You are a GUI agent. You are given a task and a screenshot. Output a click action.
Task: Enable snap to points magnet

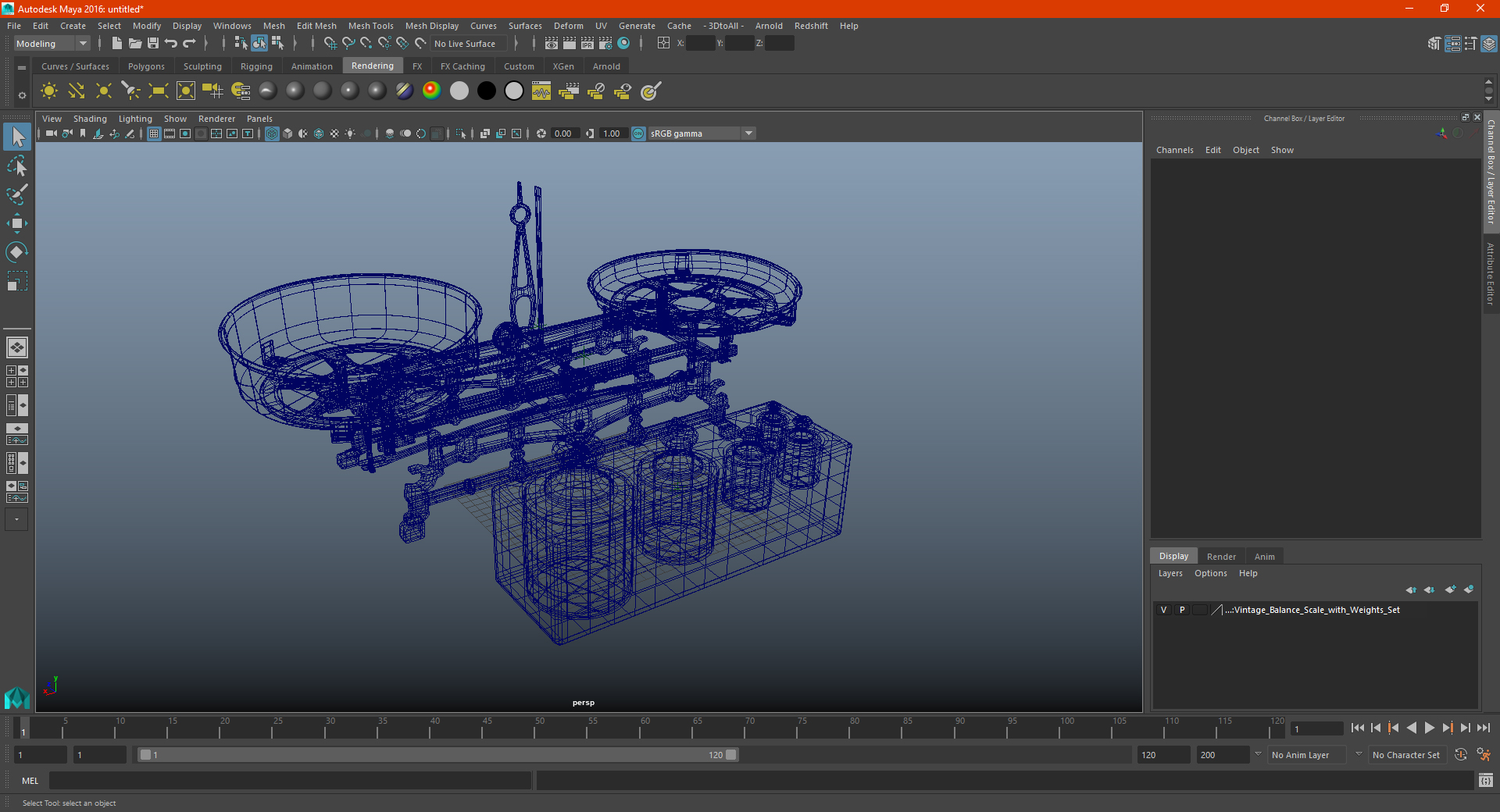[x=366, y=44]
